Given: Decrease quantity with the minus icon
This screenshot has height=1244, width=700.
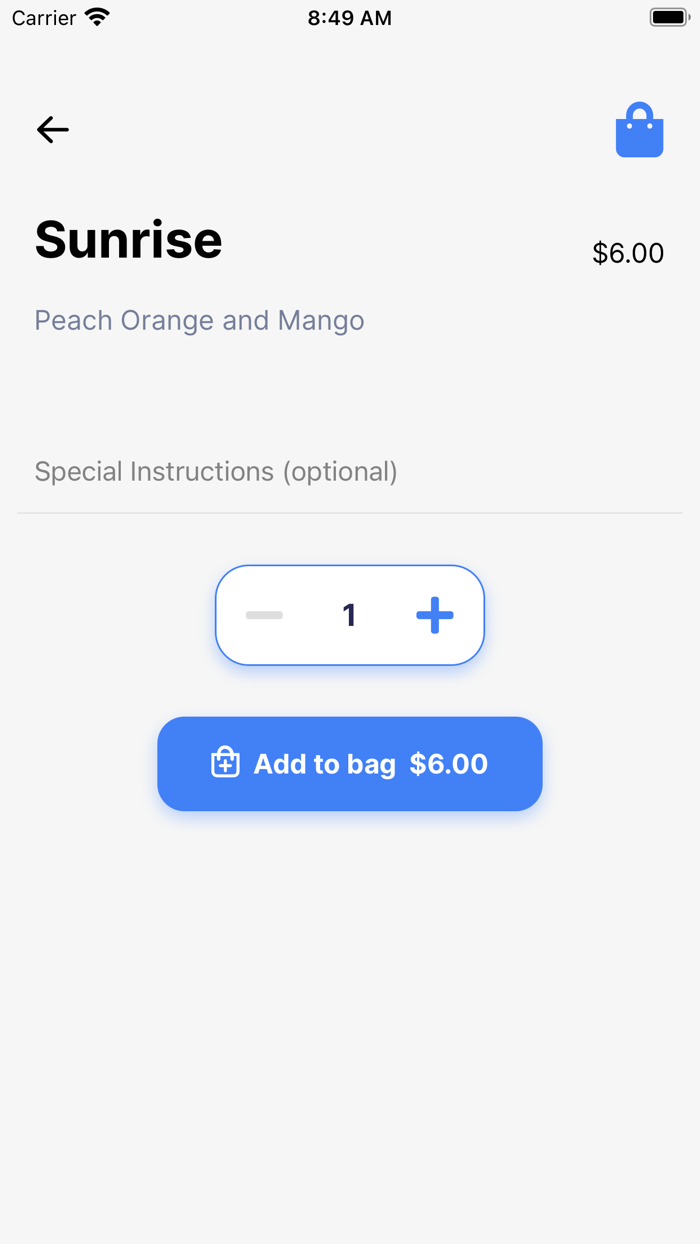Looking at the screenshot, I should tap(265, 615).
